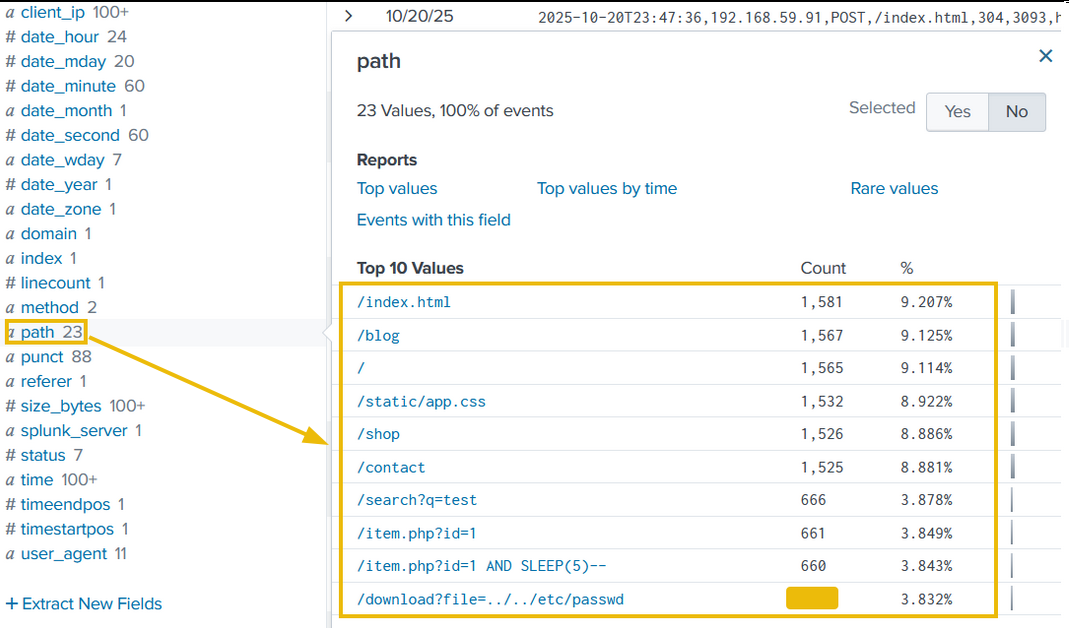Image resolution: width=1069 pixels, height=628 pixels.
Task: Open the Top values report
Action: click(x=397, y=188)
